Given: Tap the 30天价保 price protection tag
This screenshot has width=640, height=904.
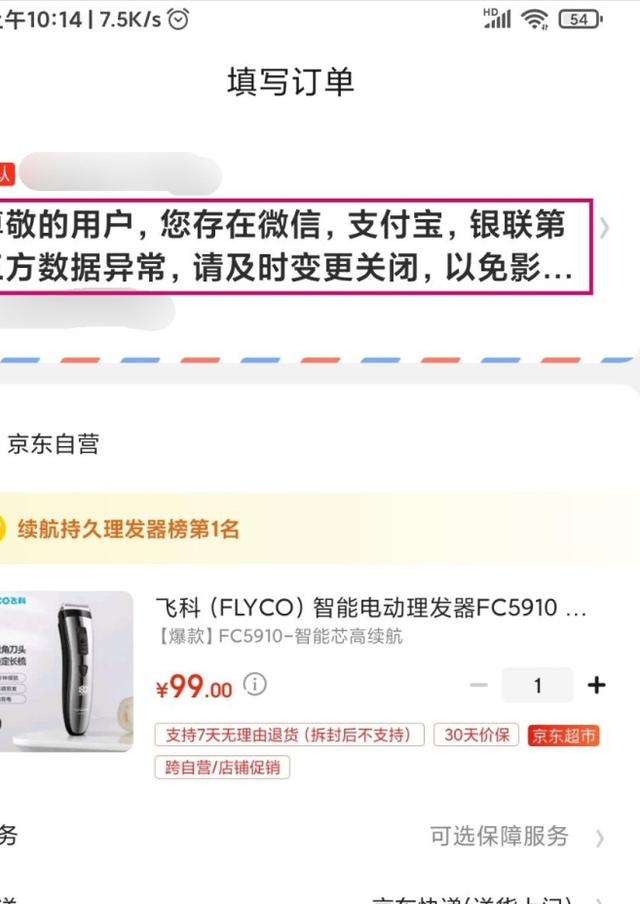Looking at the screenshot, I should tap(476, 734).
